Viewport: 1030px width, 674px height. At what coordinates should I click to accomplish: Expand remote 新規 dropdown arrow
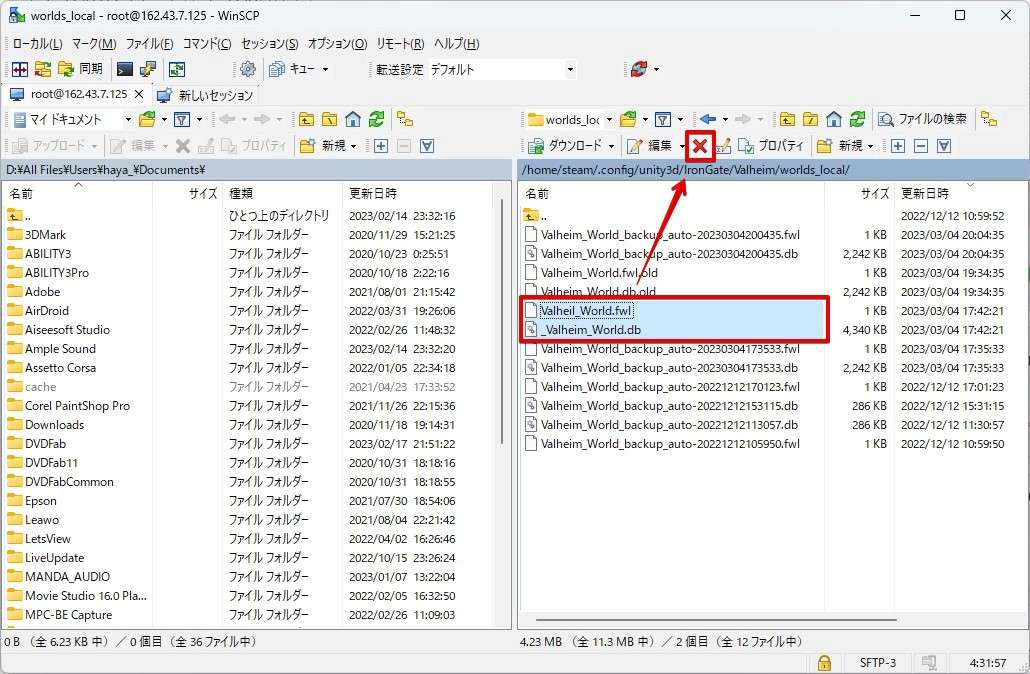[x=870, y=146]
